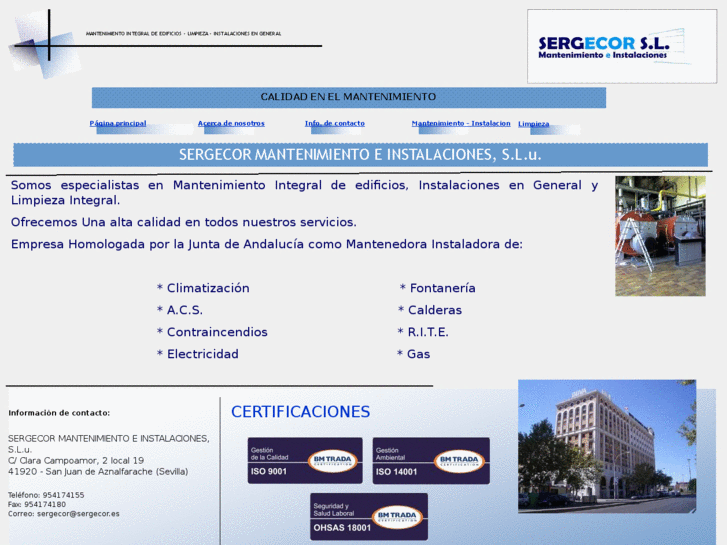Click the cross logo graphic
Image resolution: width=727 pixels, height=545 pixels.
click(x=45, y=44)
